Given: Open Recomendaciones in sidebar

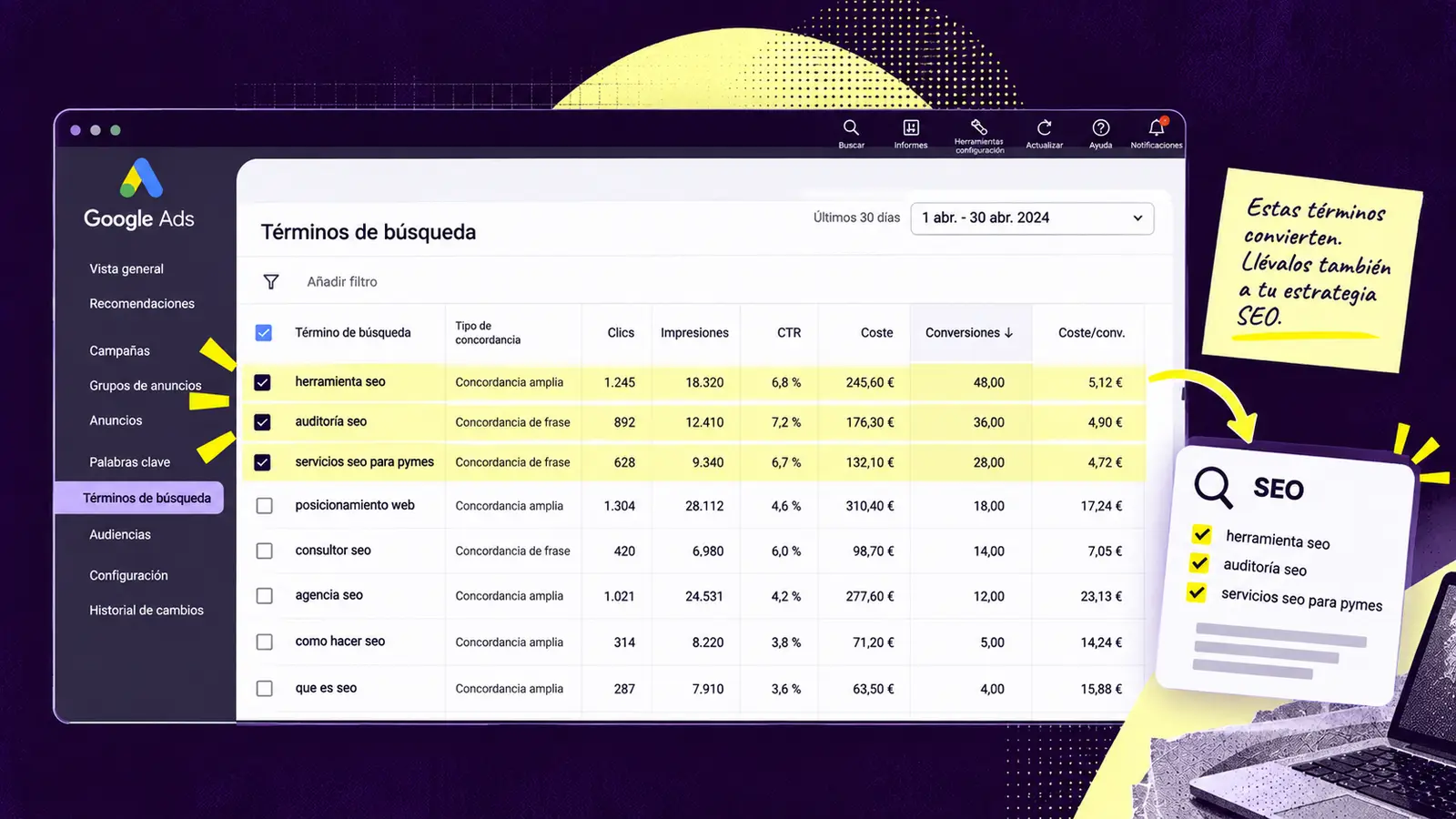Looking at the screenshot, I should tap(142, 304).
